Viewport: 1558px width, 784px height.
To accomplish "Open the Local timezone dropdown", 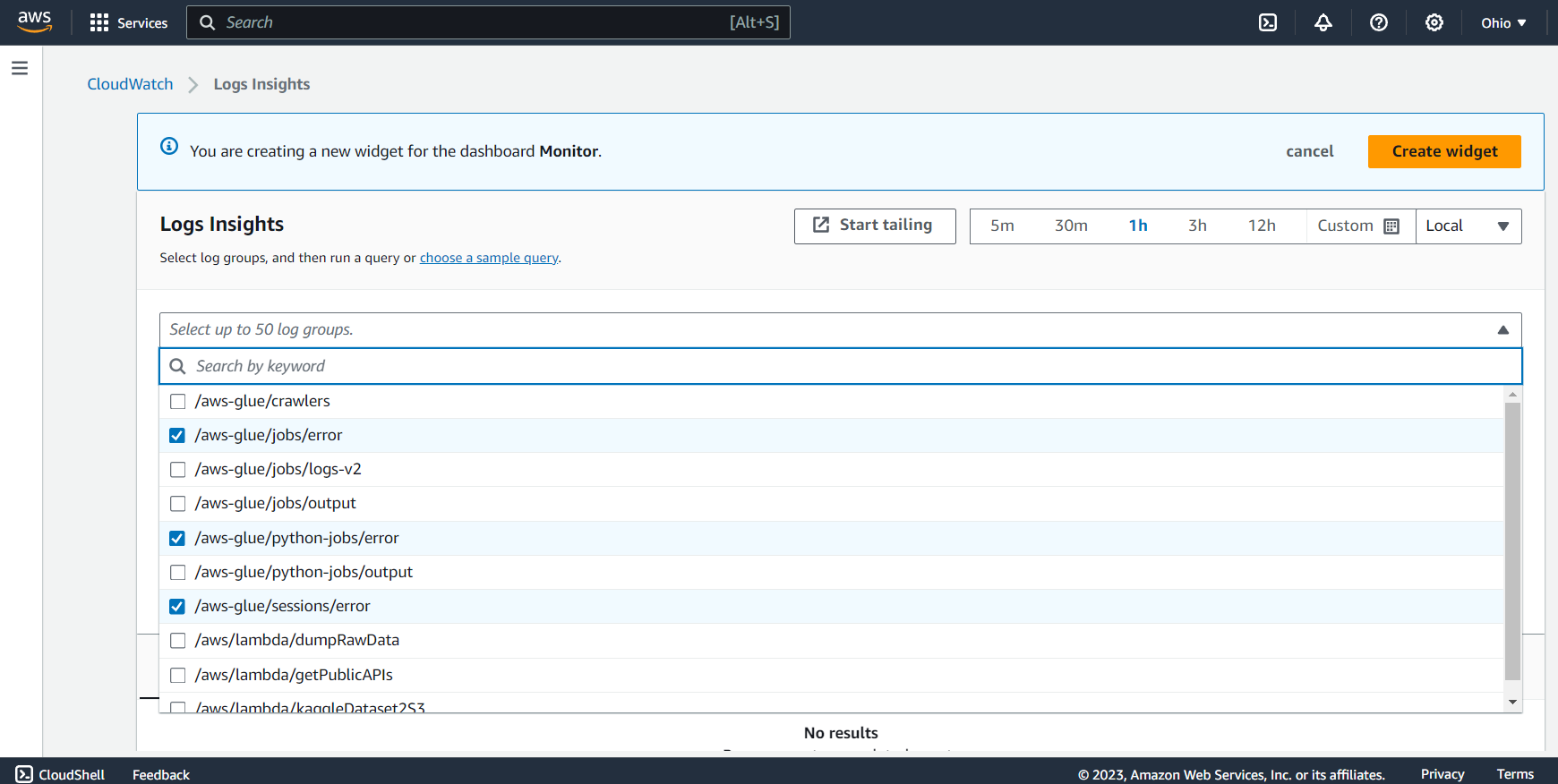I will (1468, 226).
